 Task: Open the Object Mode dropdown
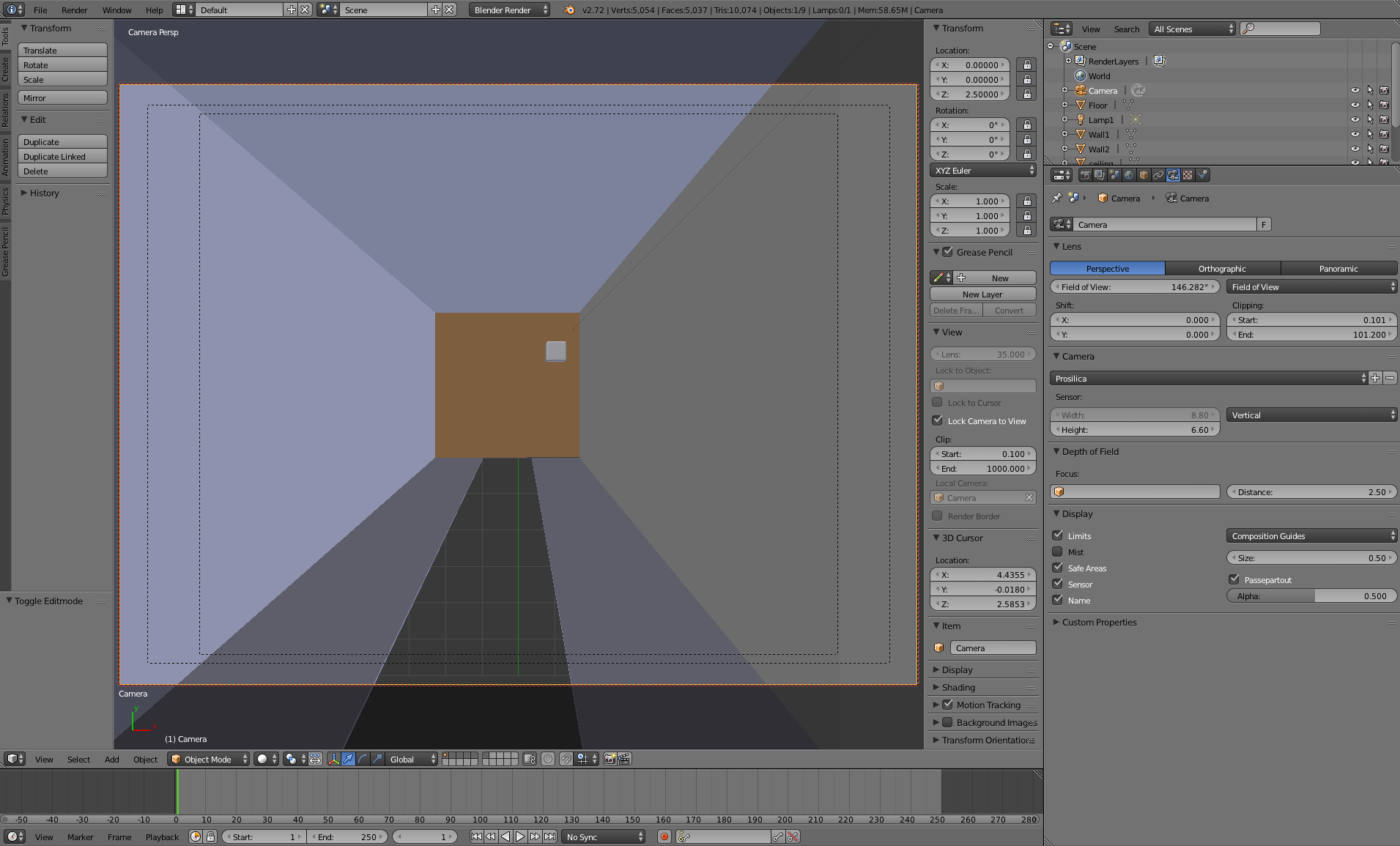pos(209,759)
